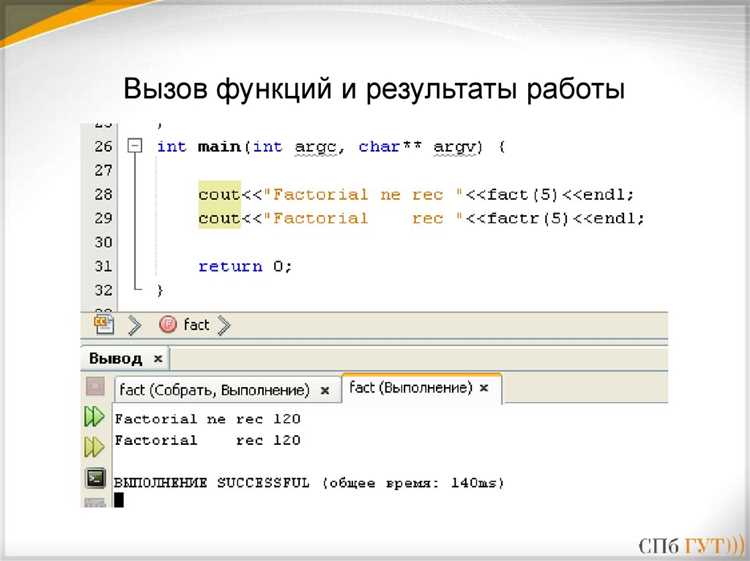Click line number 31 in the gutter
Viewport: 750px width, 561px height.
pos(103,266)
